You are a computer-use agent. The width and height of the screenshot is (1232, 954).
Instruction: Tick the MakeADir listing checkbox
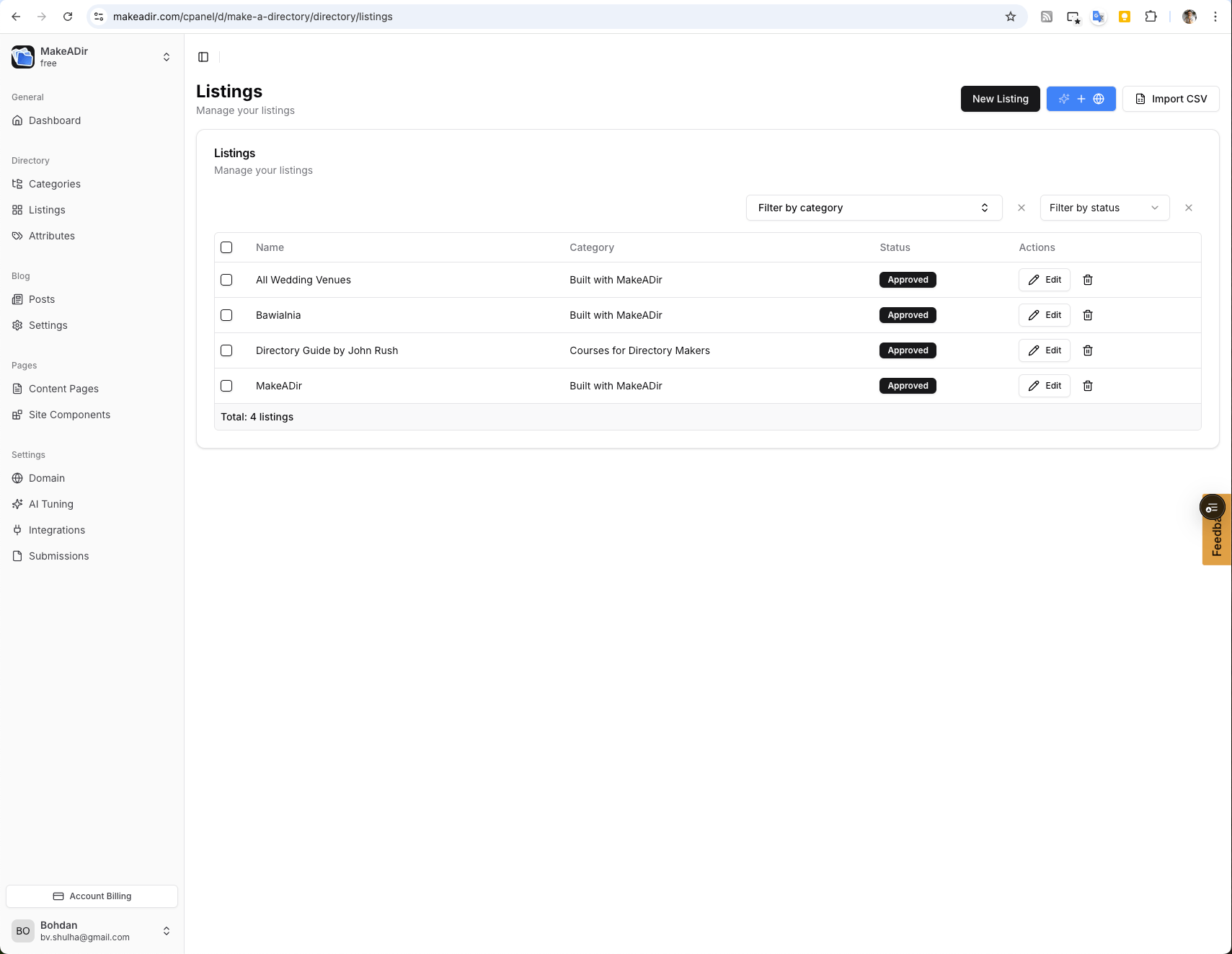(x=226, y=386)
